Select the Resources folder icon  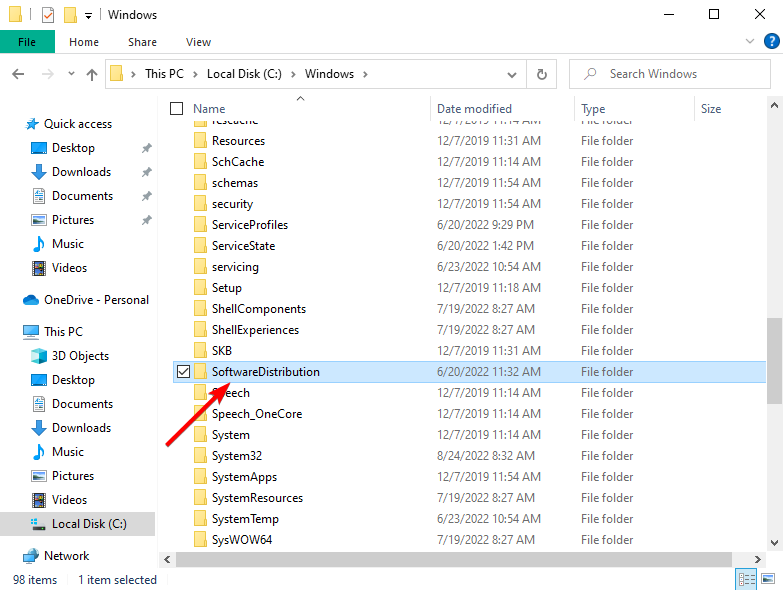point(200,141)
